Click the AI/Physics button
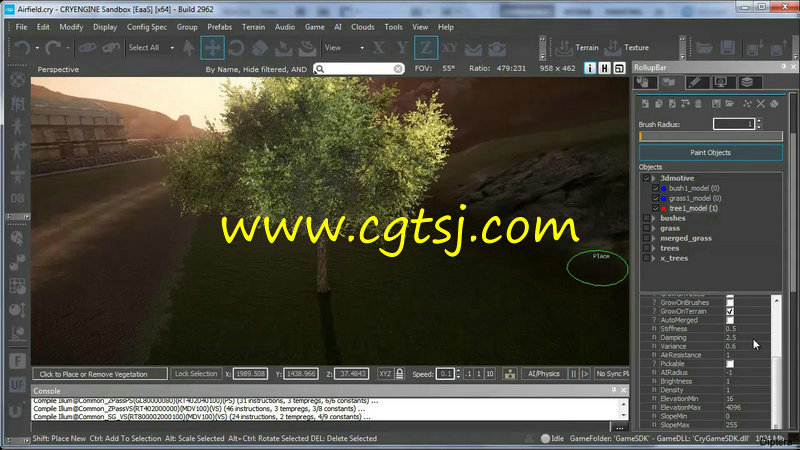 [544, 374]
